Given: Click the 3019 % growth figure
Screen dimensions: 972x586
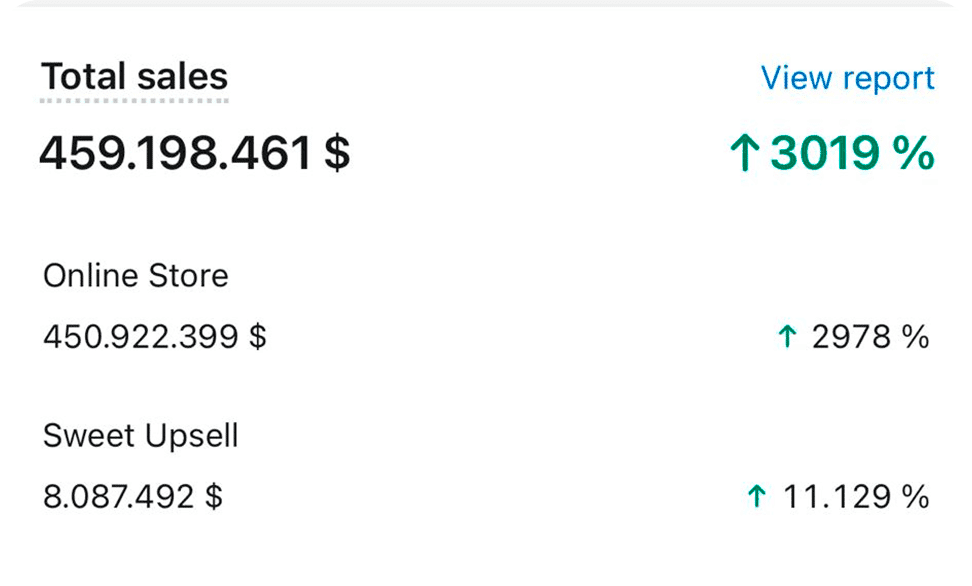Looking at the screenshot, I should 852,153.
